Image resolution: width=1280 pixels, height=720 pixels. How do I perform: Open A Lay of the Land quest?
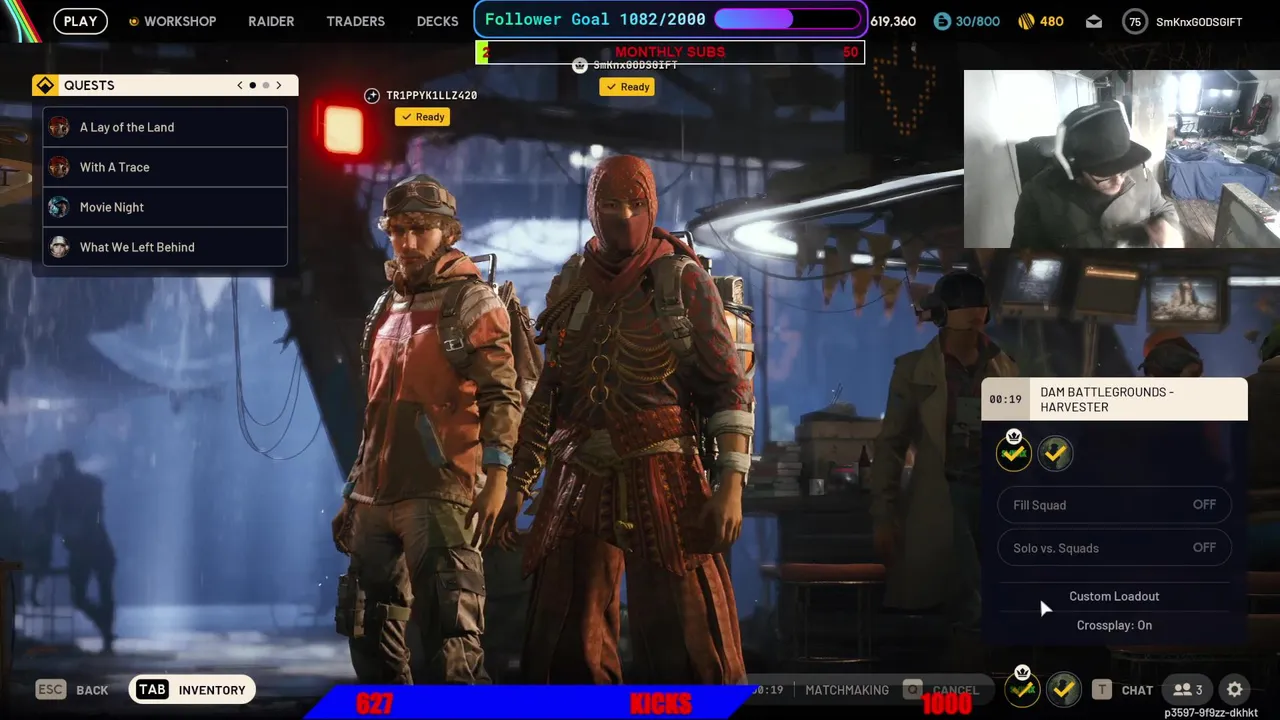click(x=165, y=127)
